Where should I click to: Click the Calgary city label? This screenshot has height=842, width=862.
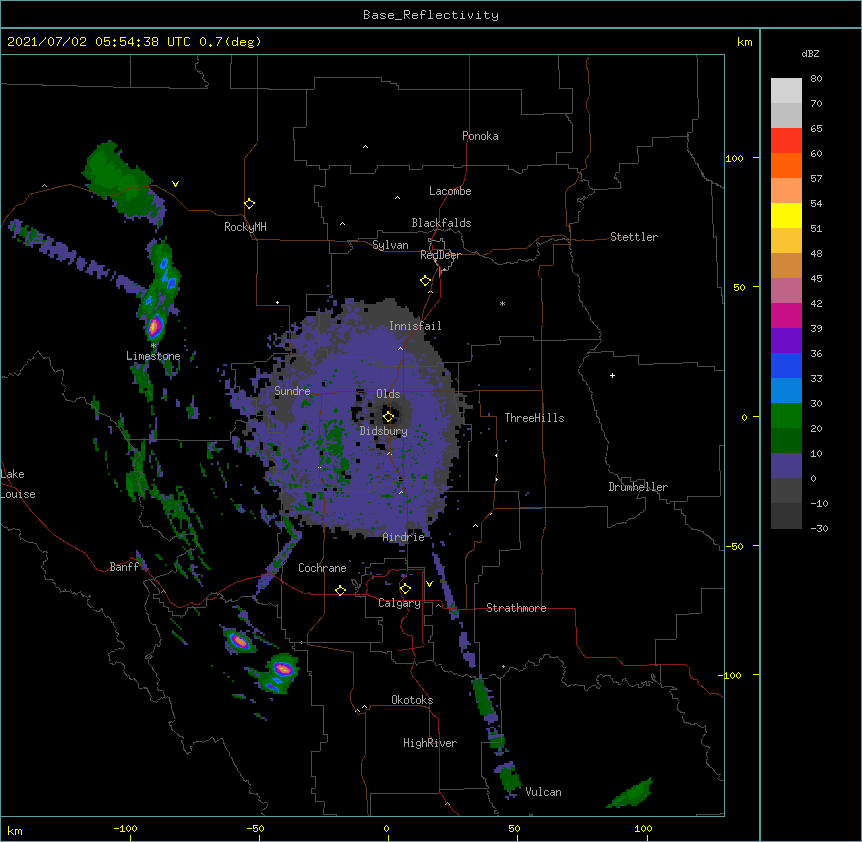coord(399,603)
